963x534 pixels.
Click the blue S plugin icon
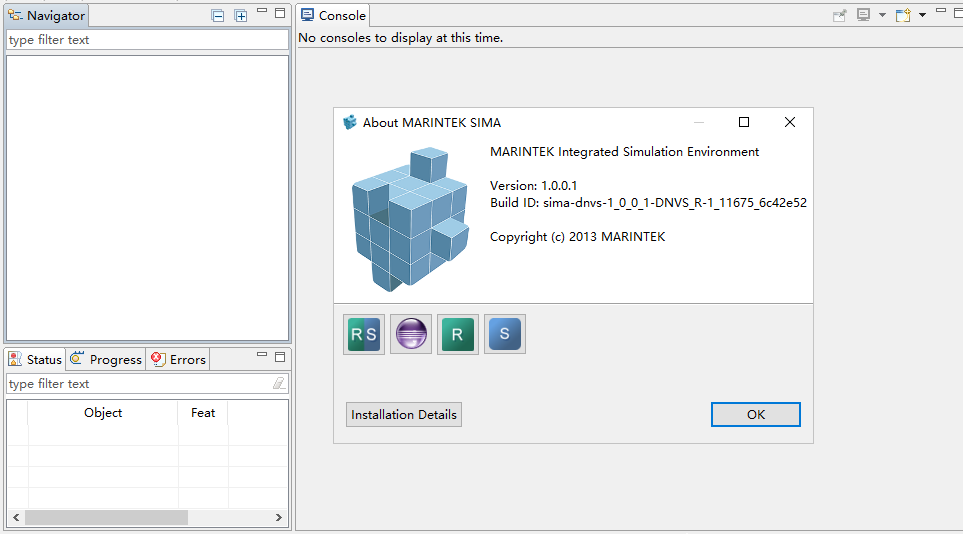click(505, 334)
